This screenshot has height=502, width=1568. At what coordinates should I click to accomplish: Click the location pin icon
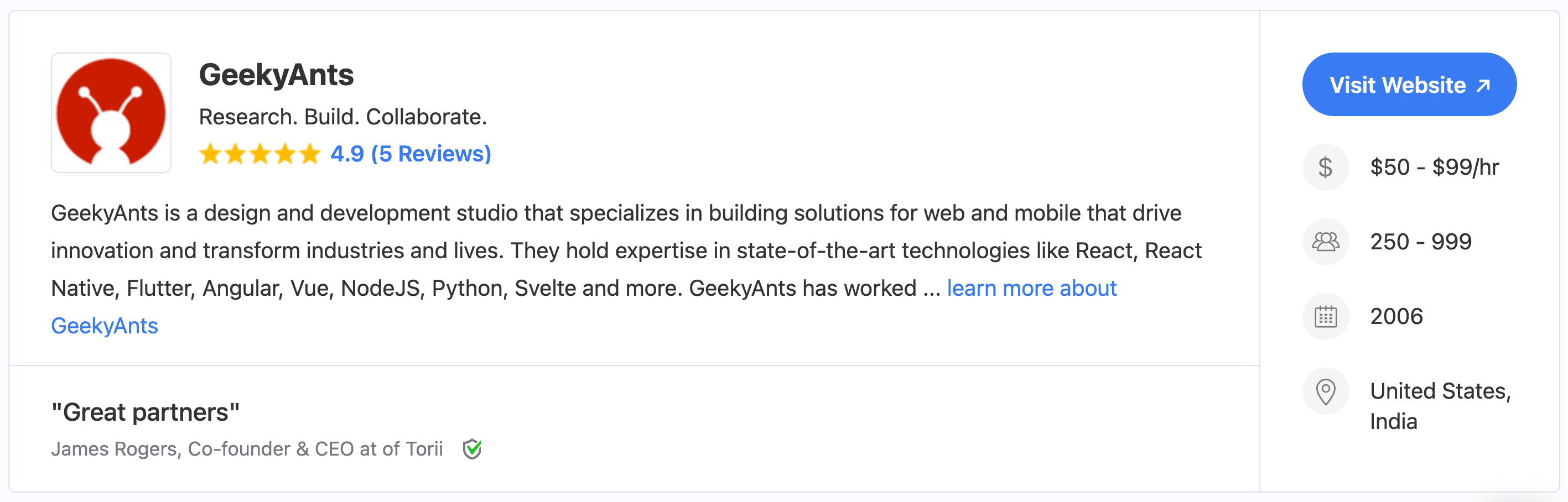(1325, 391)
